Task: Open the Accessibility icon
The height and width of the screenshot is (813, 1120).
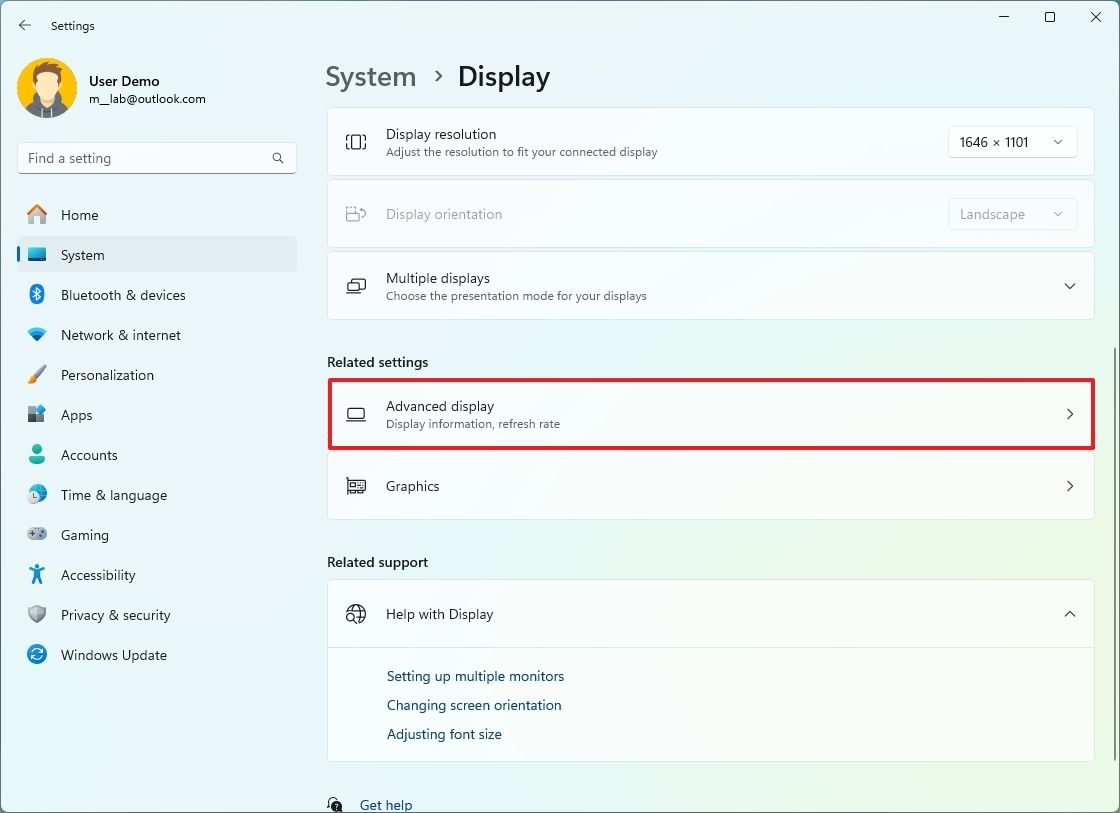Action: coord(37,575)
